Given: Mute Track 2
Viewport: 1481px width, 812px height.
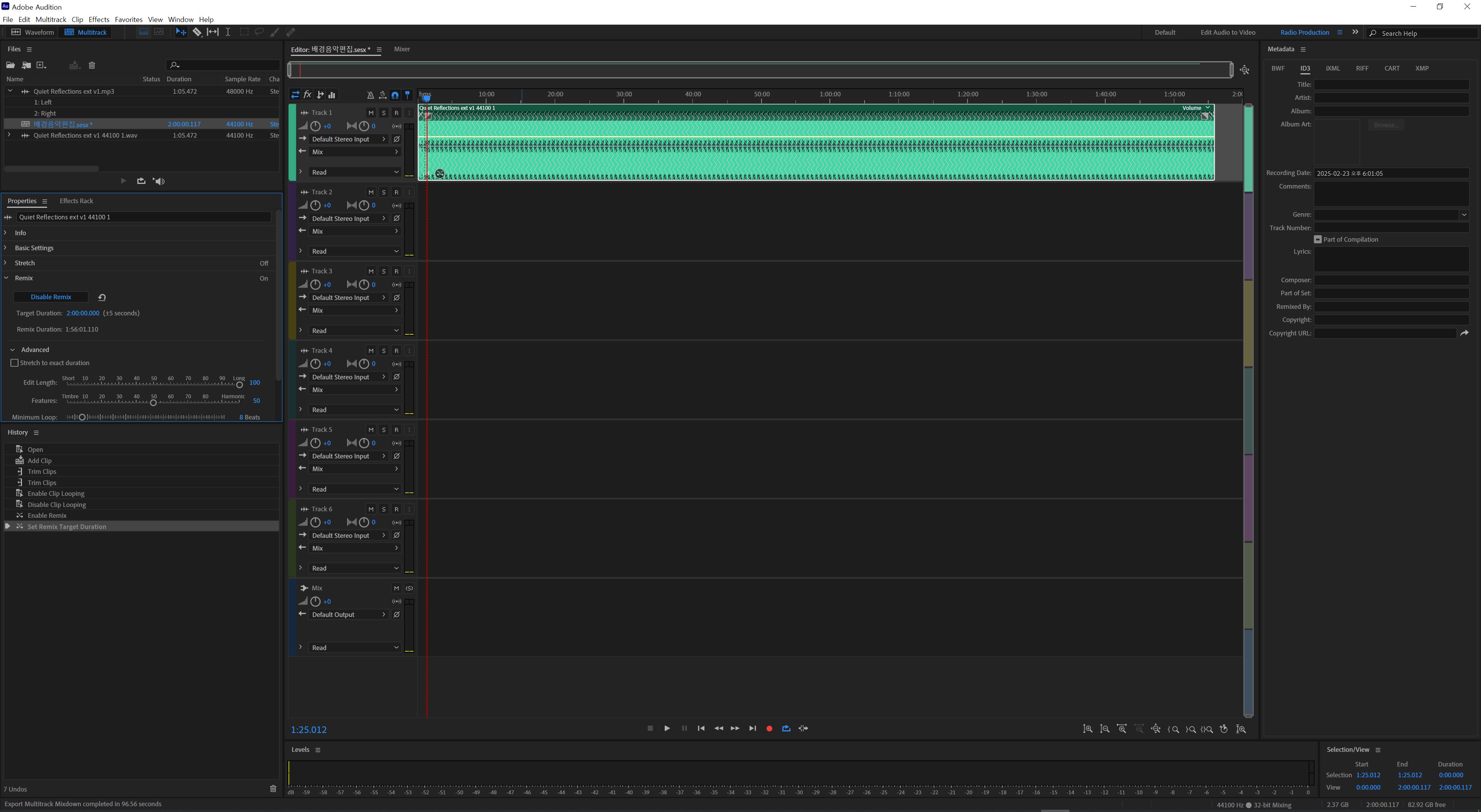Looking at the screenshot, I should click(371, 192).
